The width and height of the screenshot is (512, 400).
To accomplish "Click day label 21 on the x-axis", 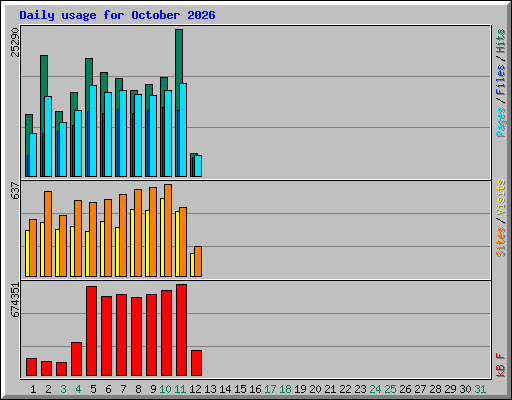I will 330,389.
